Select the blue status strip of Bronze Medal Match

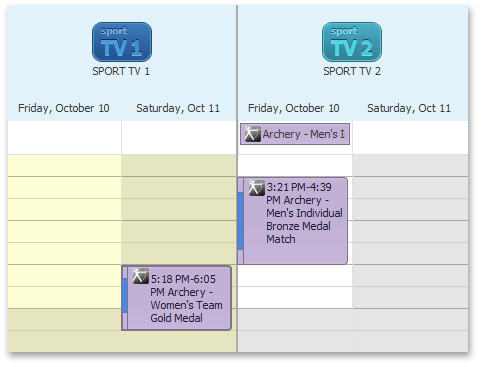(240, 221)
